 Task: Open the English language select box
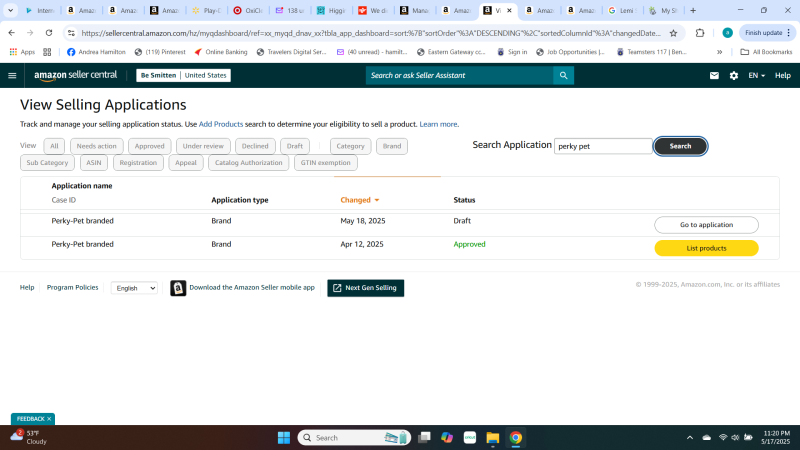tap(134, 288)
